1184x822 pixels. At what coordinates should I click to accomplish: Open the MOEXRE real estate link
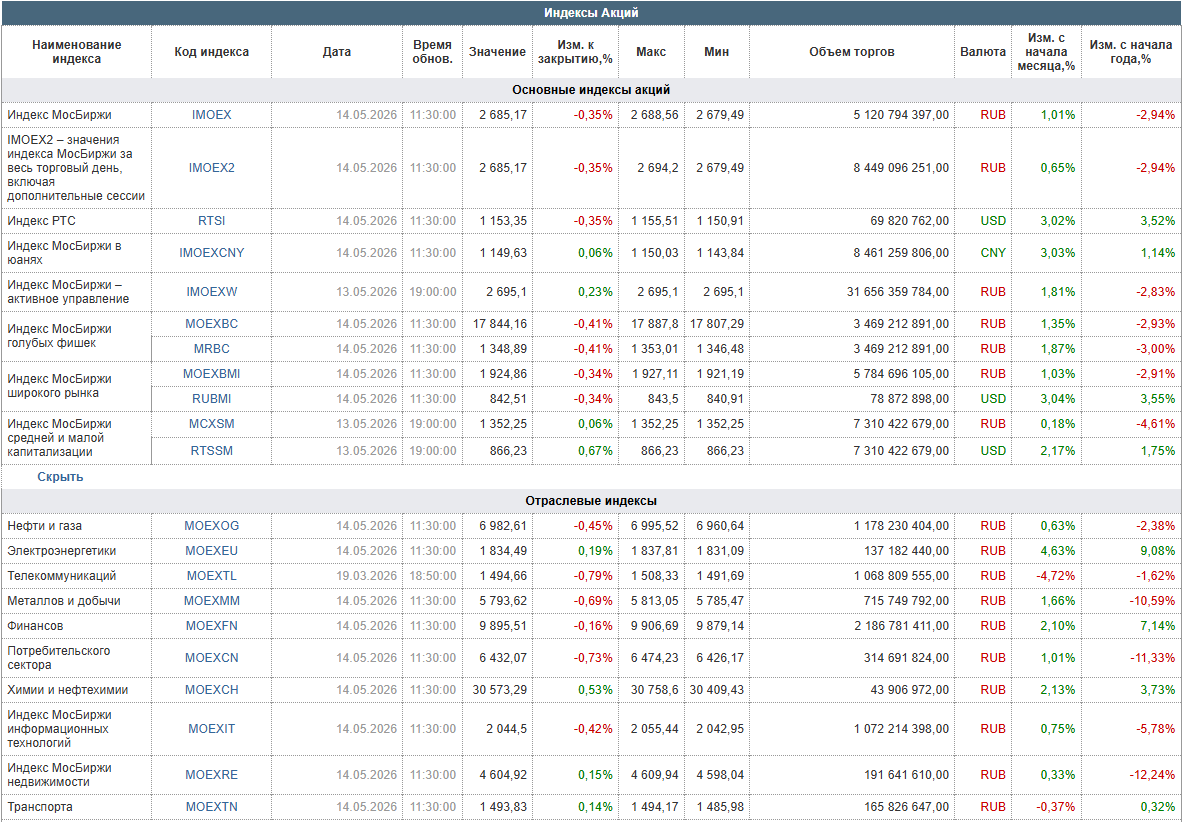(211, 775)
